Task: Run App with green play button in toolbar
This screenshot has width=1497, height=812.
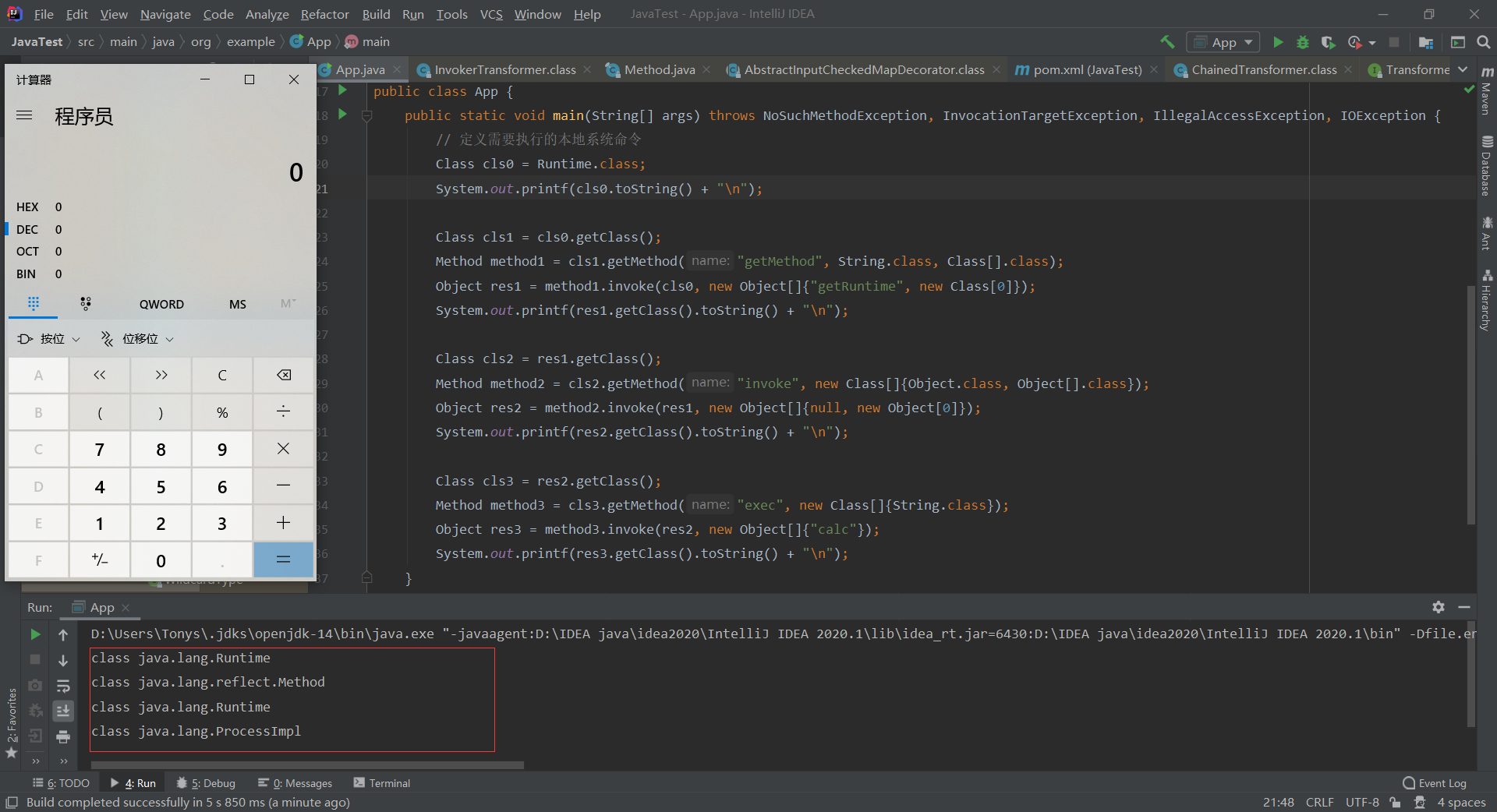Action: [1278, 42]
